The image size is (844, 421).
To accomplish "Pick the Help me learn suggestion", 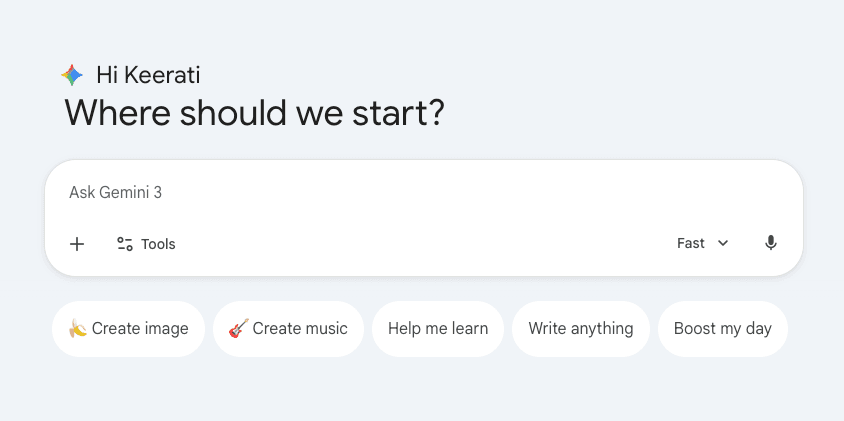I will click(438, 329).
